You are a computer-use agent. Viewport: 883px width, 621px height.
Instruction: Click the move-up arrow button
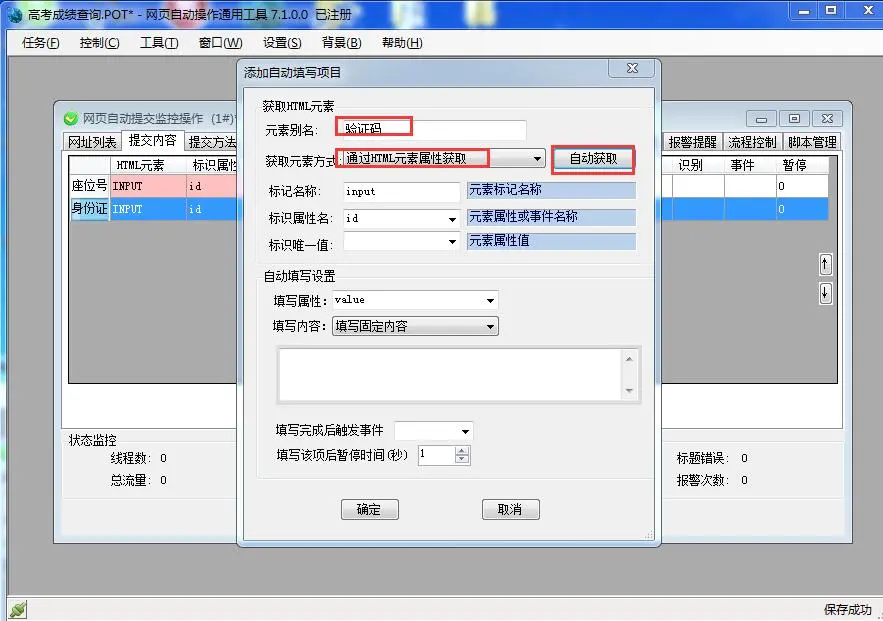(825, 264)
